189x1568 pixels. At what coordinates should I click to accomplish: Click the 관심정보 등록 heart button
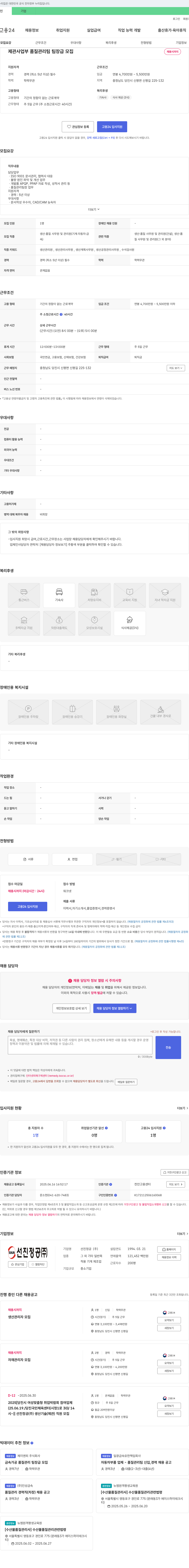pos(78,127)
